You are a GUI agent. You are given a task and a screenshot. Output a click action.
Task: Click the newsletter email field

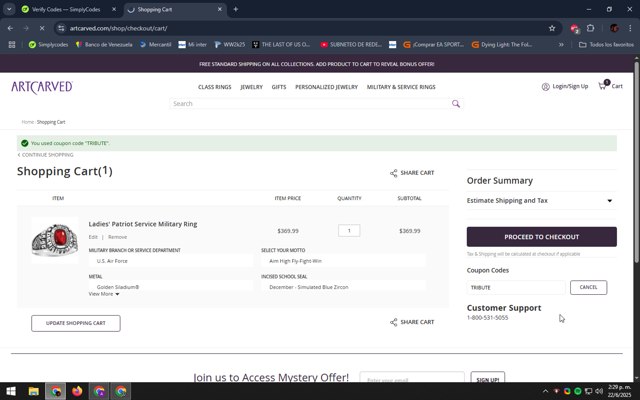tap(412, 377)
